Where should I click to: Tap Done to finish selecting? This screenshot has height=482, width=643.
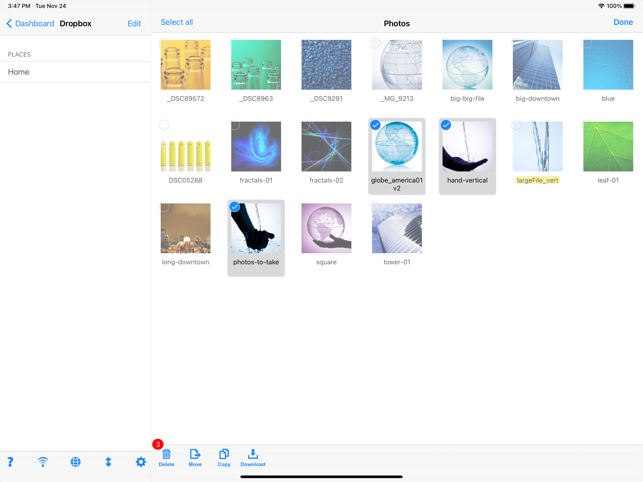[623, 22]
